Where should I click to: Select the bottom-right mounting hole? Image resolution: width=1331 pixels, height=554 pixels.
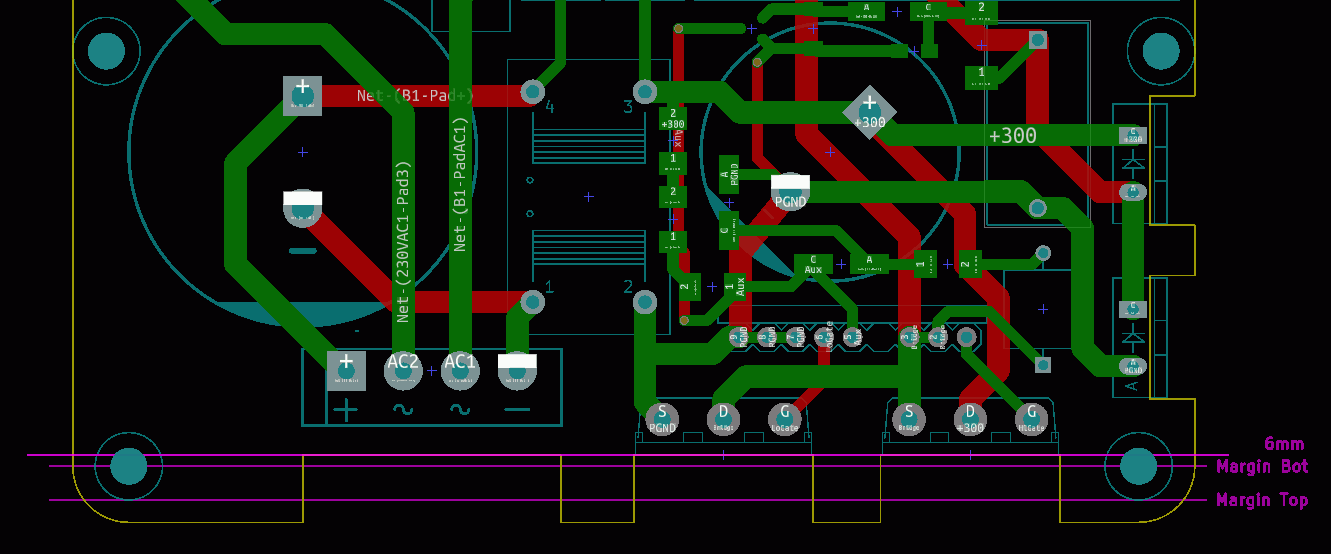(1138, 466)
